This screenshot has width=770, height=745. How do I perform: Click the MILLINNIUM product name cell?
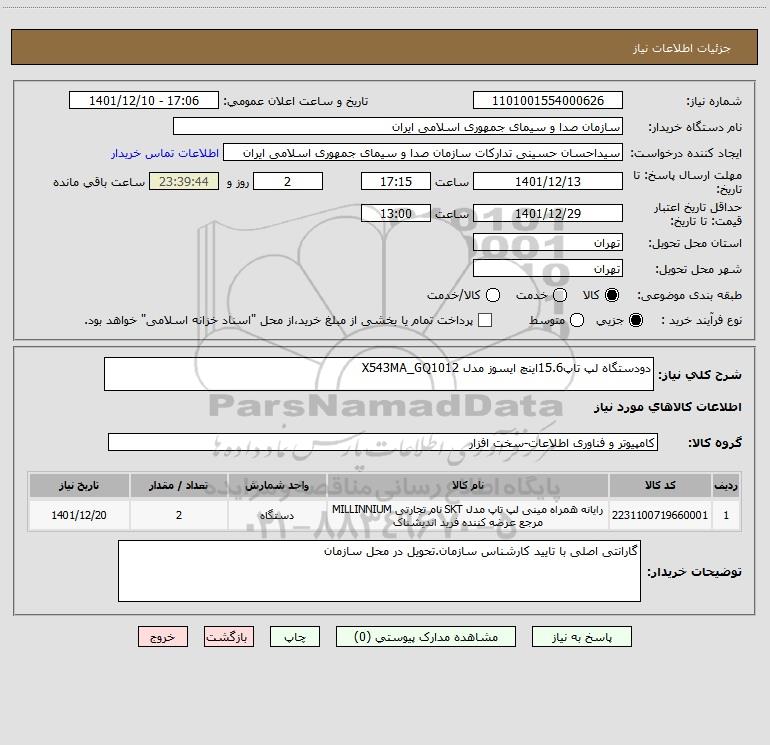coord(468,515)
